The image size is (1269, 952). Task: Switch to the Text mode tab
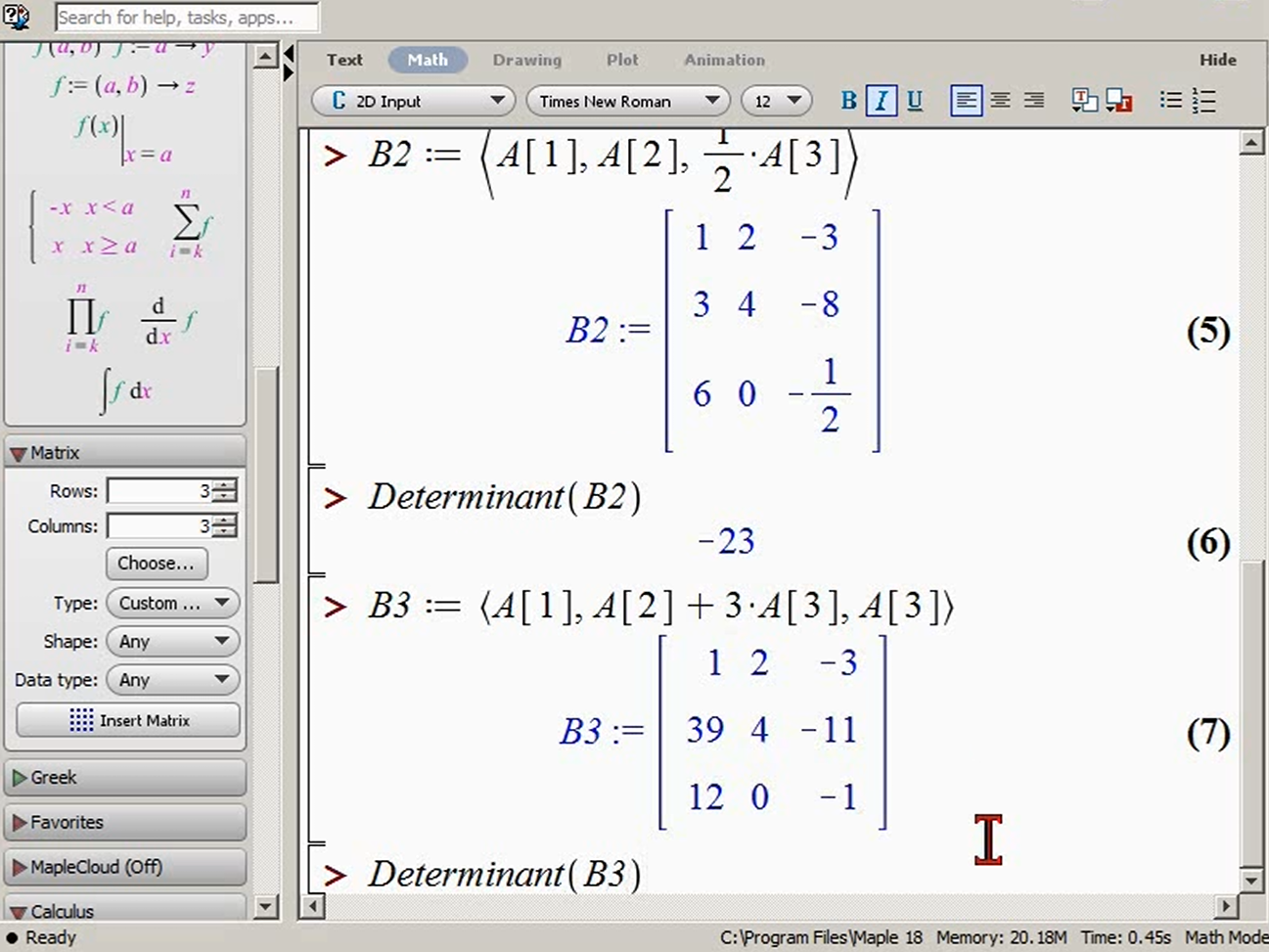(x=344, y=60)
